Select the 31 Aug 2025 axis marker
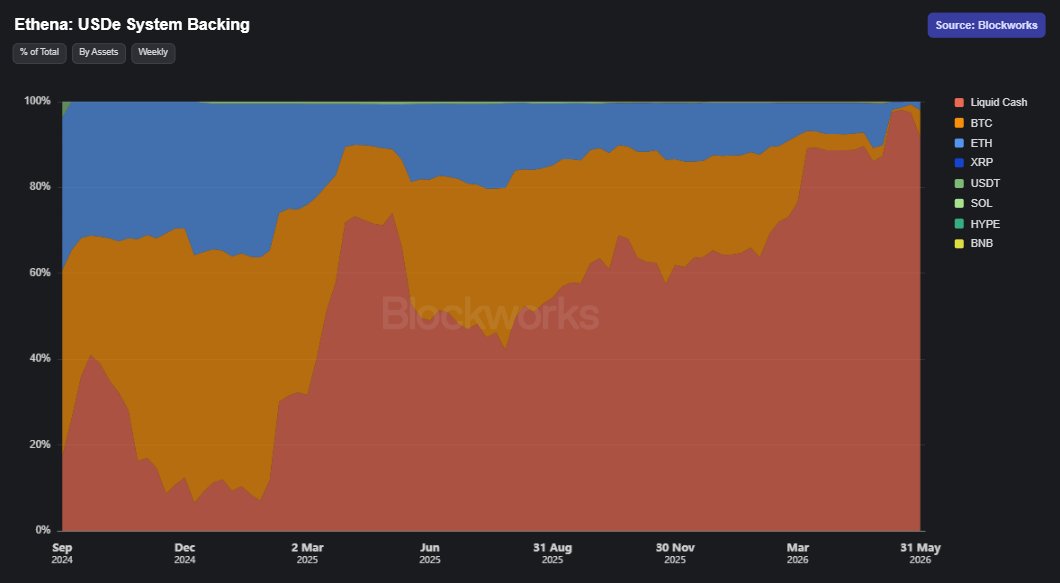 (552, 553)
